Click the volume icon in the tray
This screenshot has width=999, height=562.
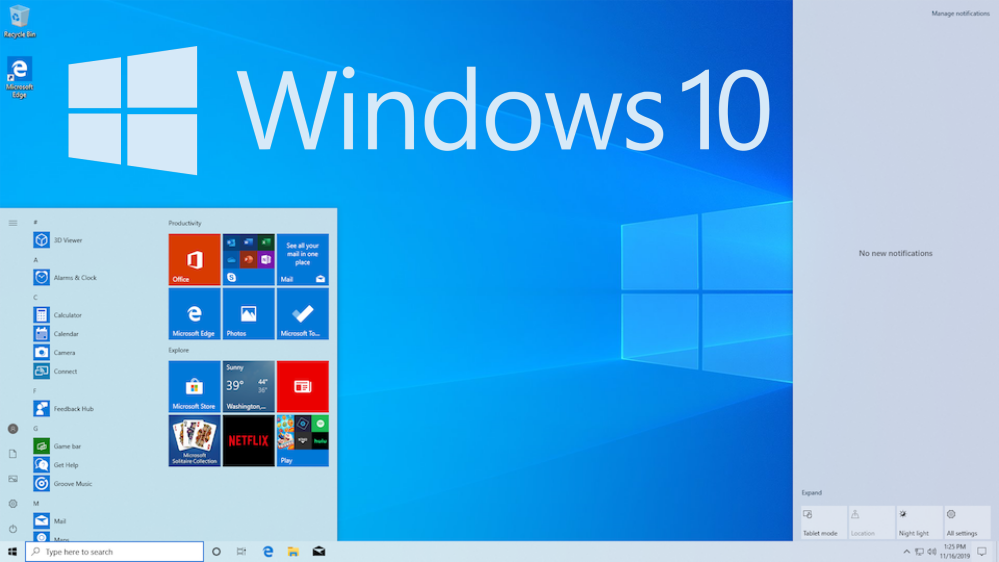coord(932,552)
